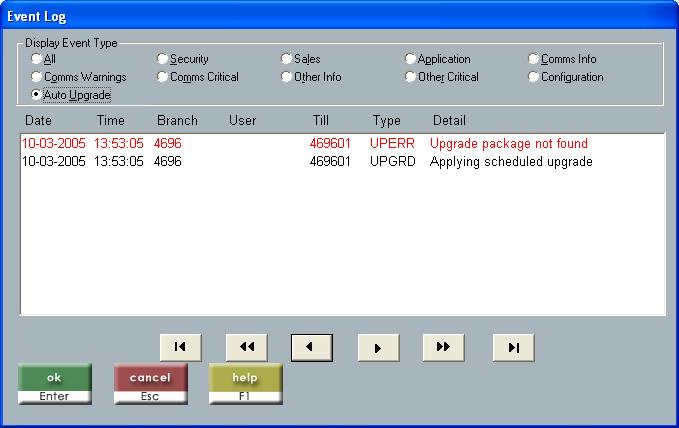Click the double-arrow rewind page button

point(246,347)
